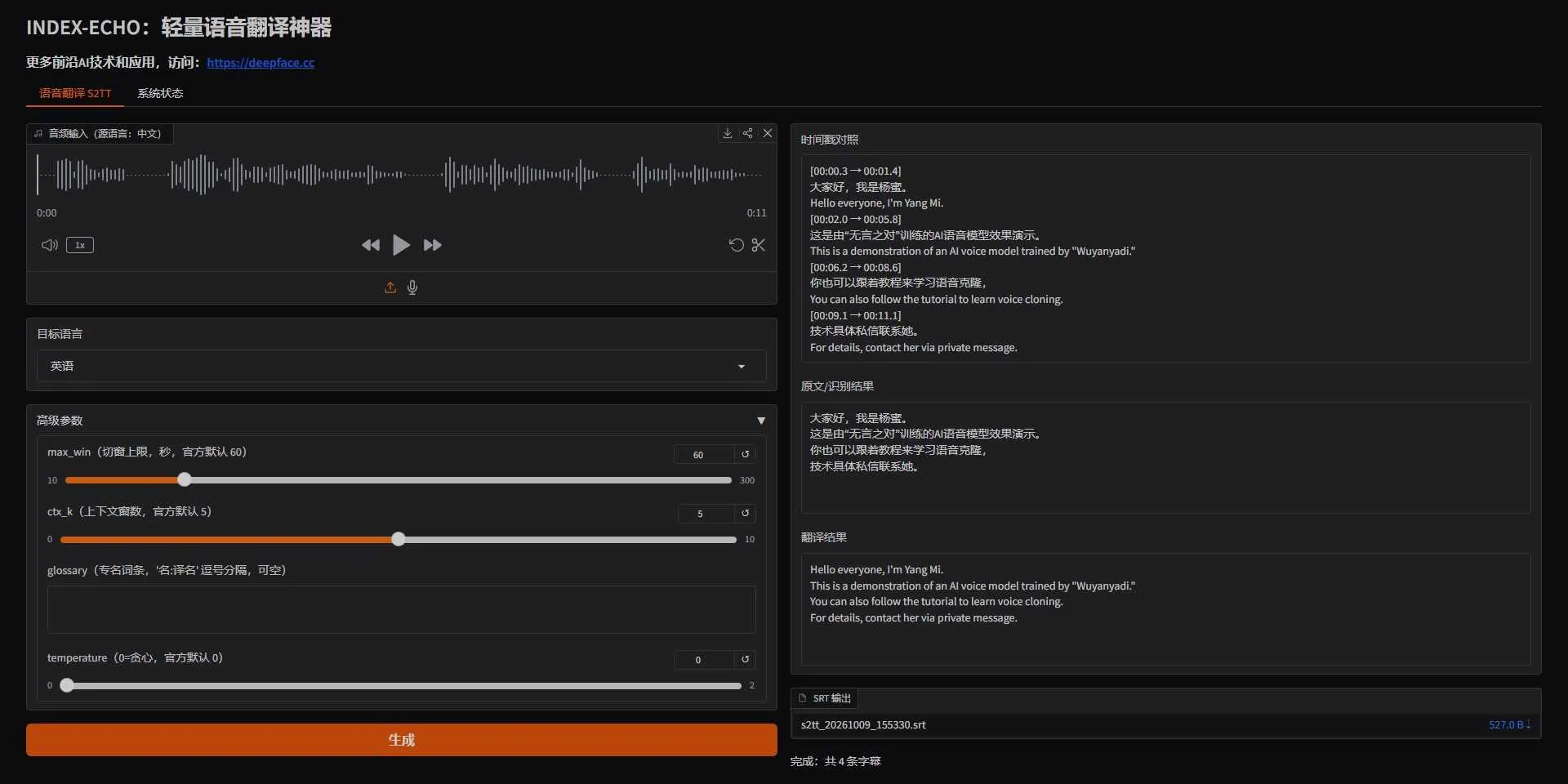The image size is (1568, 784).
Task: Click the max_win slider track
Action: (398, 480)
